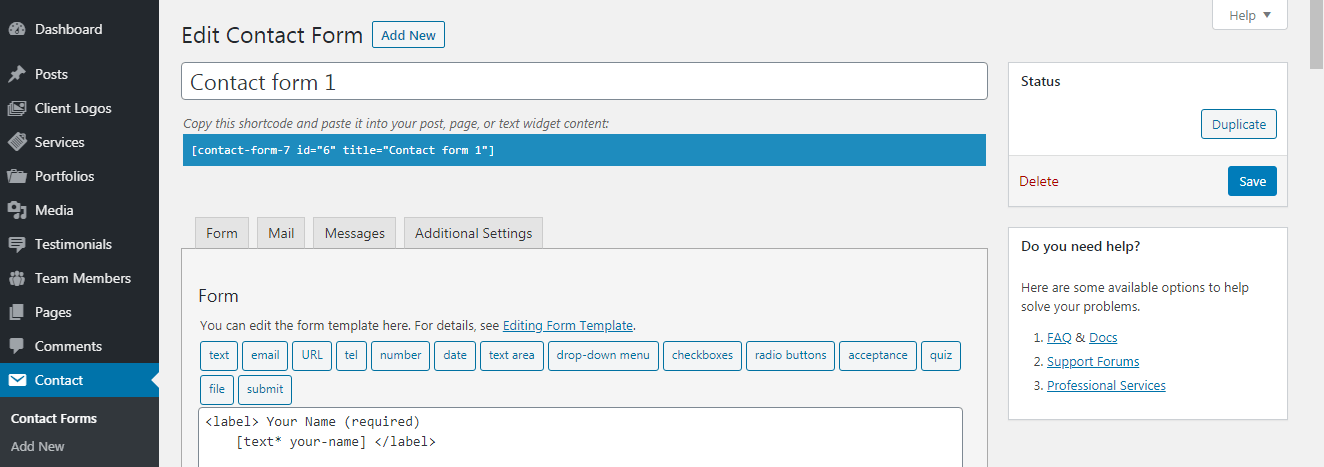The image size is (1324, 467).
Task: Open Client Logos via its sidebar icon
Action: pos(17,109)
